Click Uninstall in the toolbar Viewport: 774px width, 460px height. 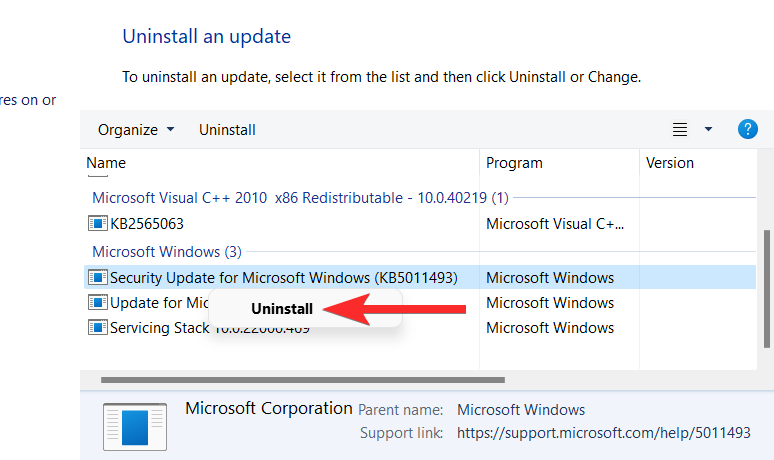(227, 130)
